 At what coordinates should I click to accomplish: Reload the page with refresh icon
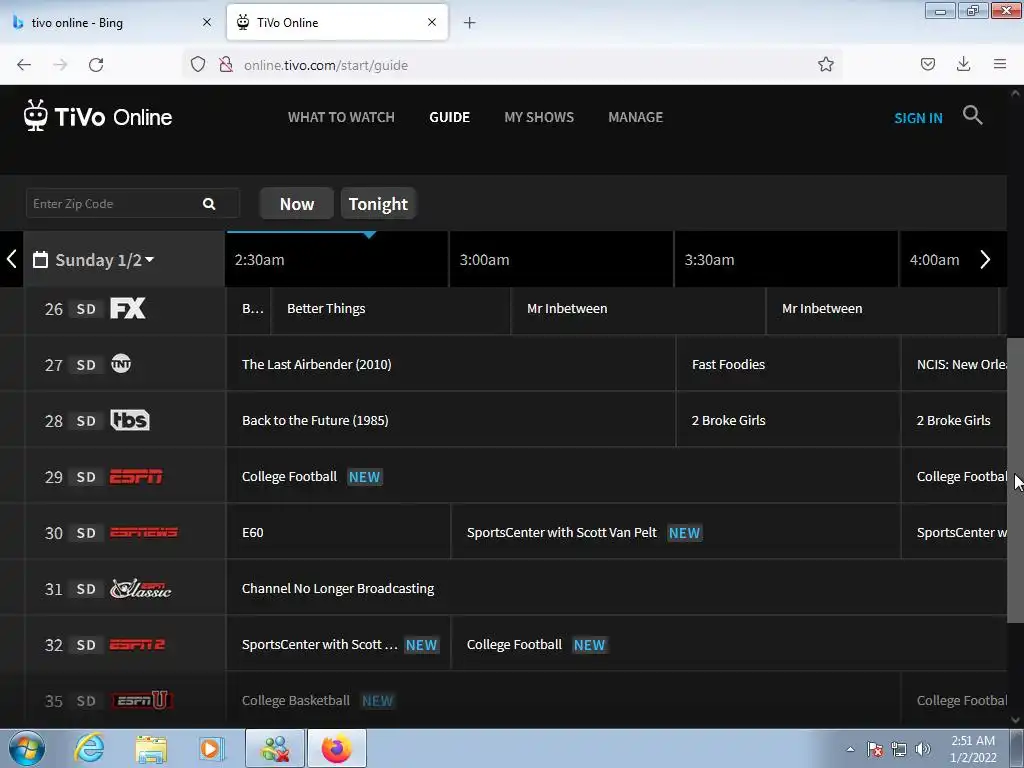pos(96,65)
